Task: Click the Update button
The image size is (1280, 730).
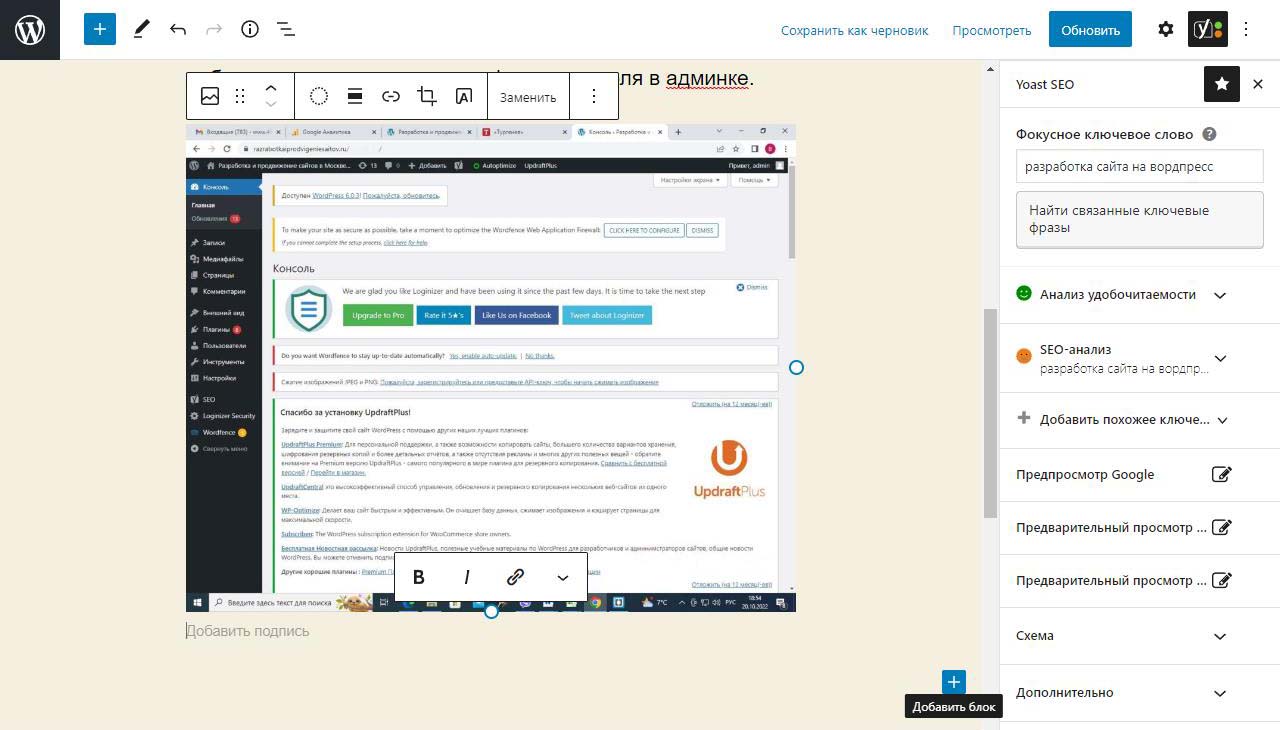Action: click(x=1090, y=30)
